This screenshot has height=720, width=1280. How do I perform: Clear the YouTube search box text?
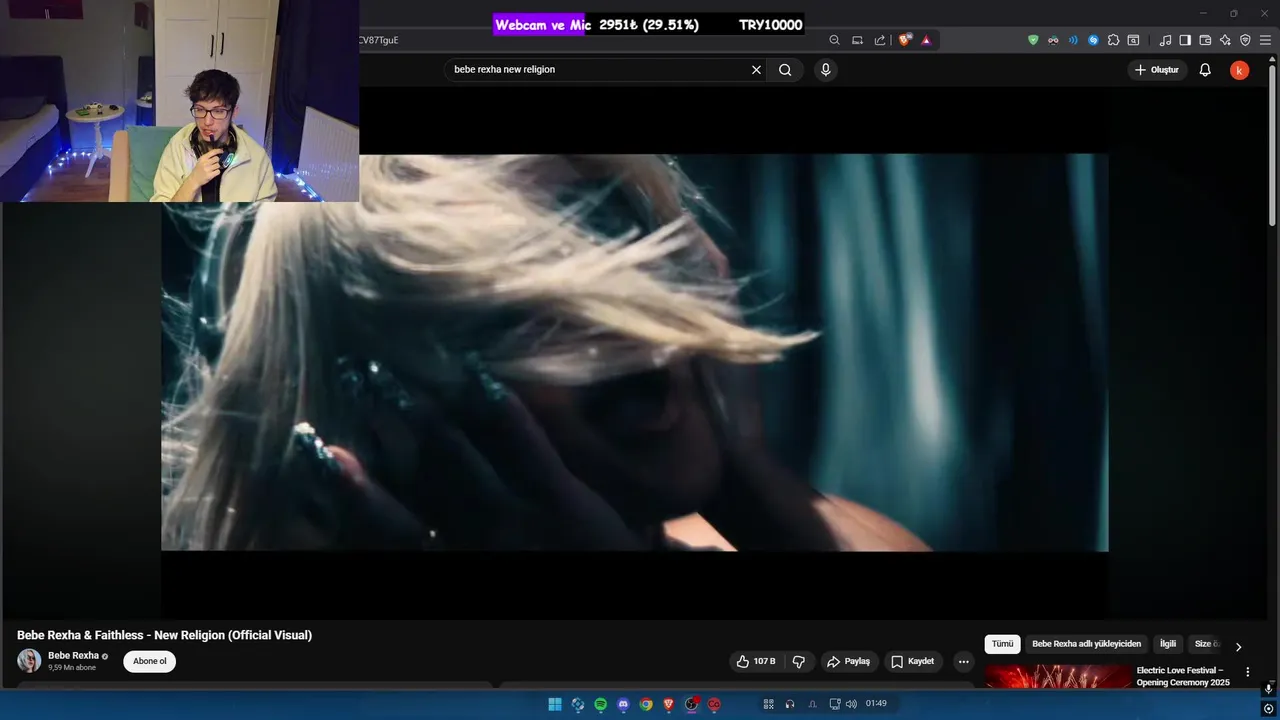(756, 70)
